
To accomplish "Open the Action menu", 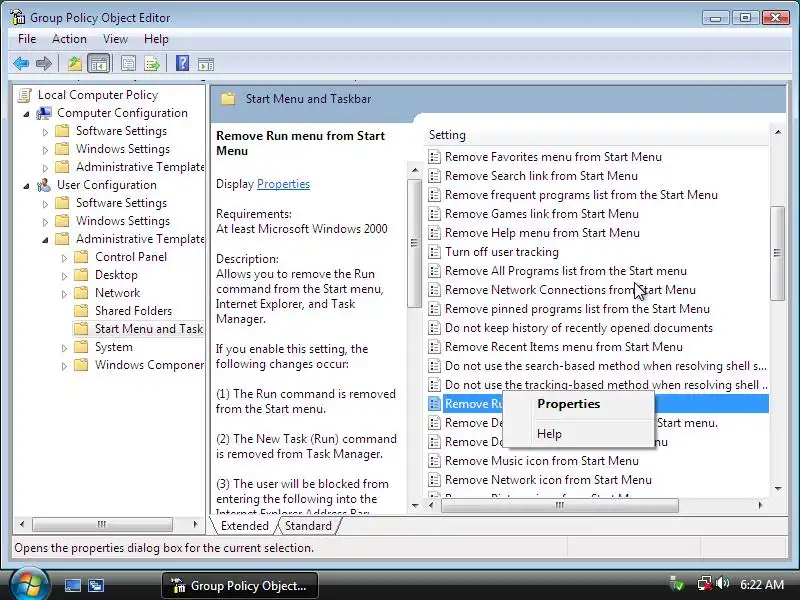I will pos(69,39).
